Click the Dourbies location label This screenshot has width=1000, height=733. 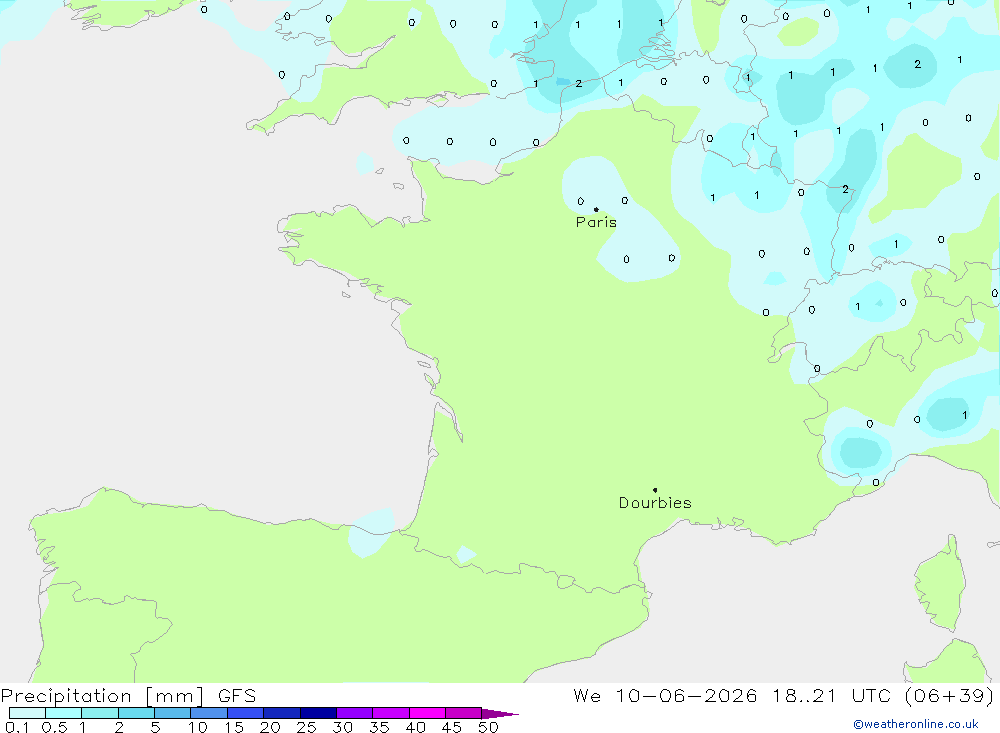pyautogui.click(x=655, y=503)
